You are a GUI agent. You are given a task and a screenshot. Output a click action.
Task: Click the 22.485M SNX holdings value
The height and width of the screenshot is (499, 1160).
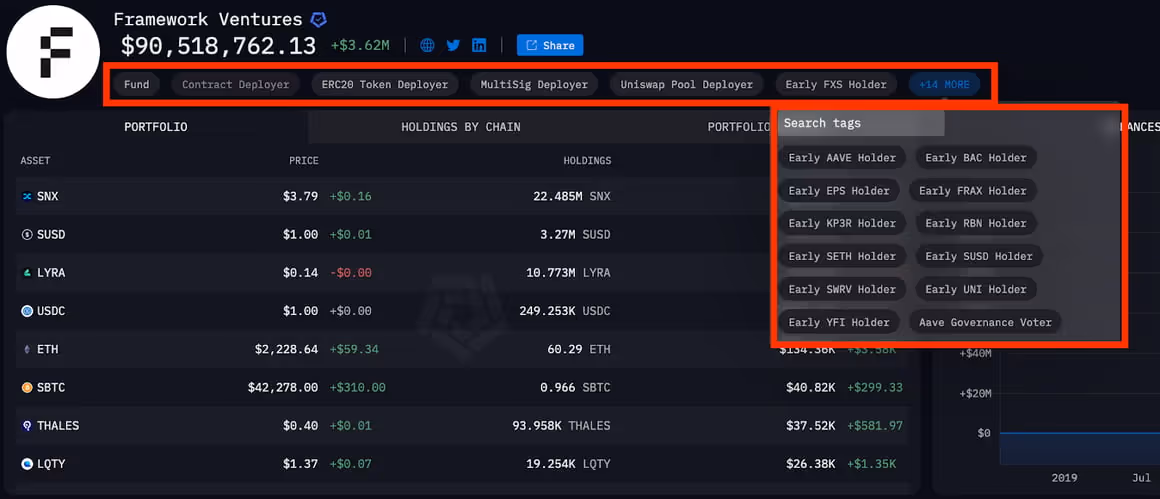[x=572, y=197]
